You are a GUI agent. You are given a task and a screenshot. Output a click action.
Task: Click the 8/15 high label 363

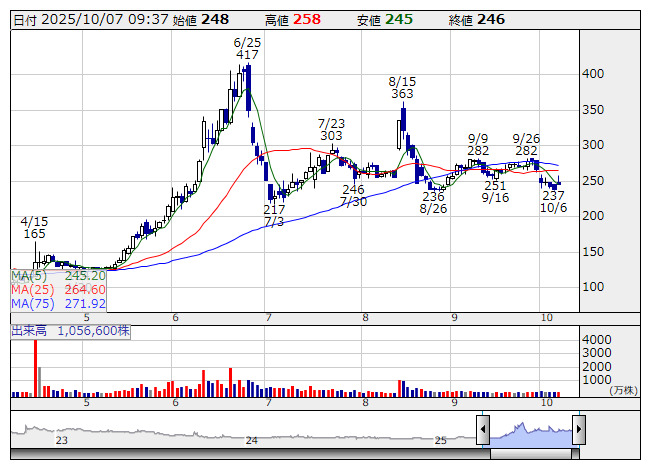coord(402,93)
